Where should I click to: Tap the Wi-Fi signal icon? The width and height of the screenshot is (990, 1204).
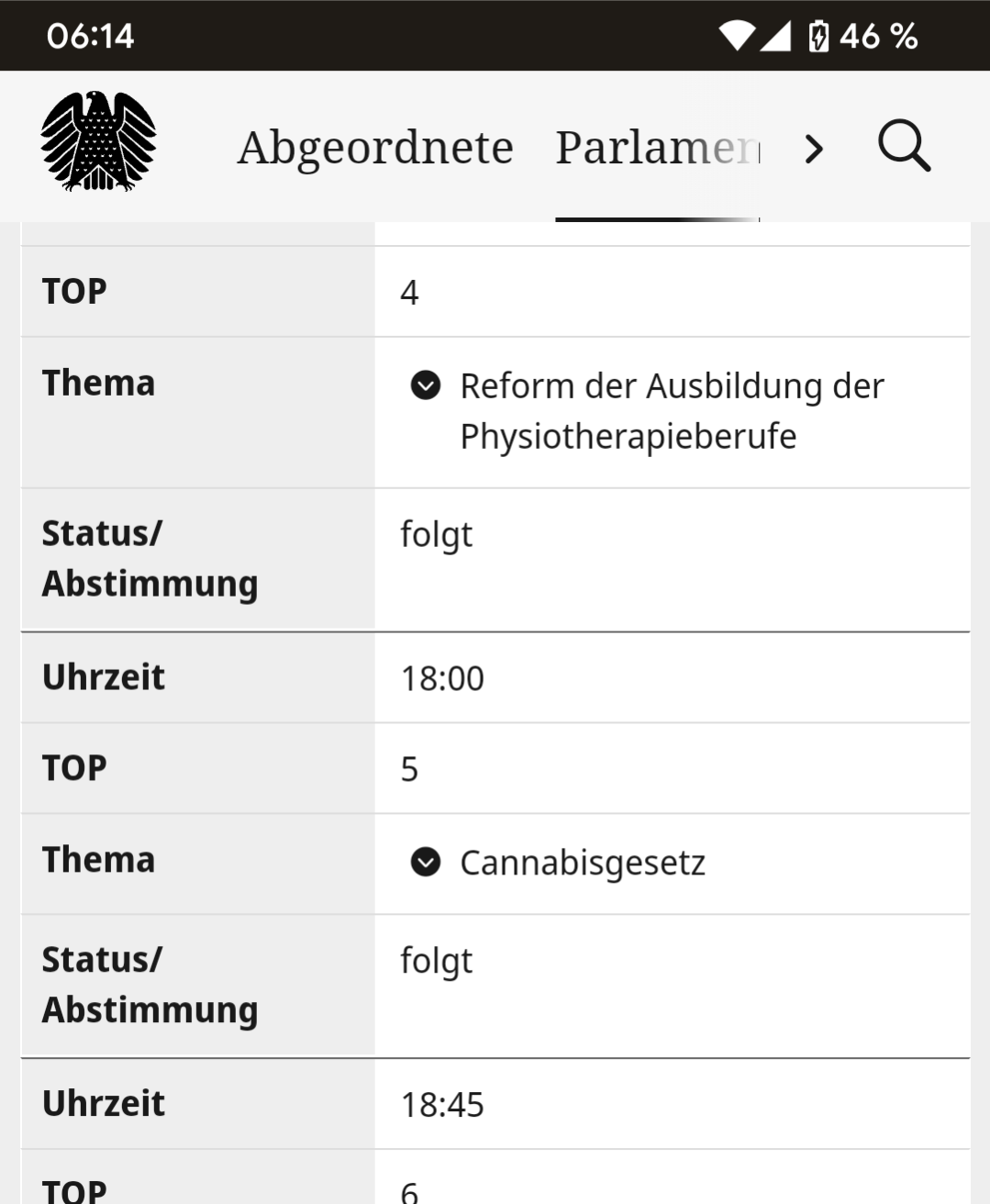click(736, 37)
